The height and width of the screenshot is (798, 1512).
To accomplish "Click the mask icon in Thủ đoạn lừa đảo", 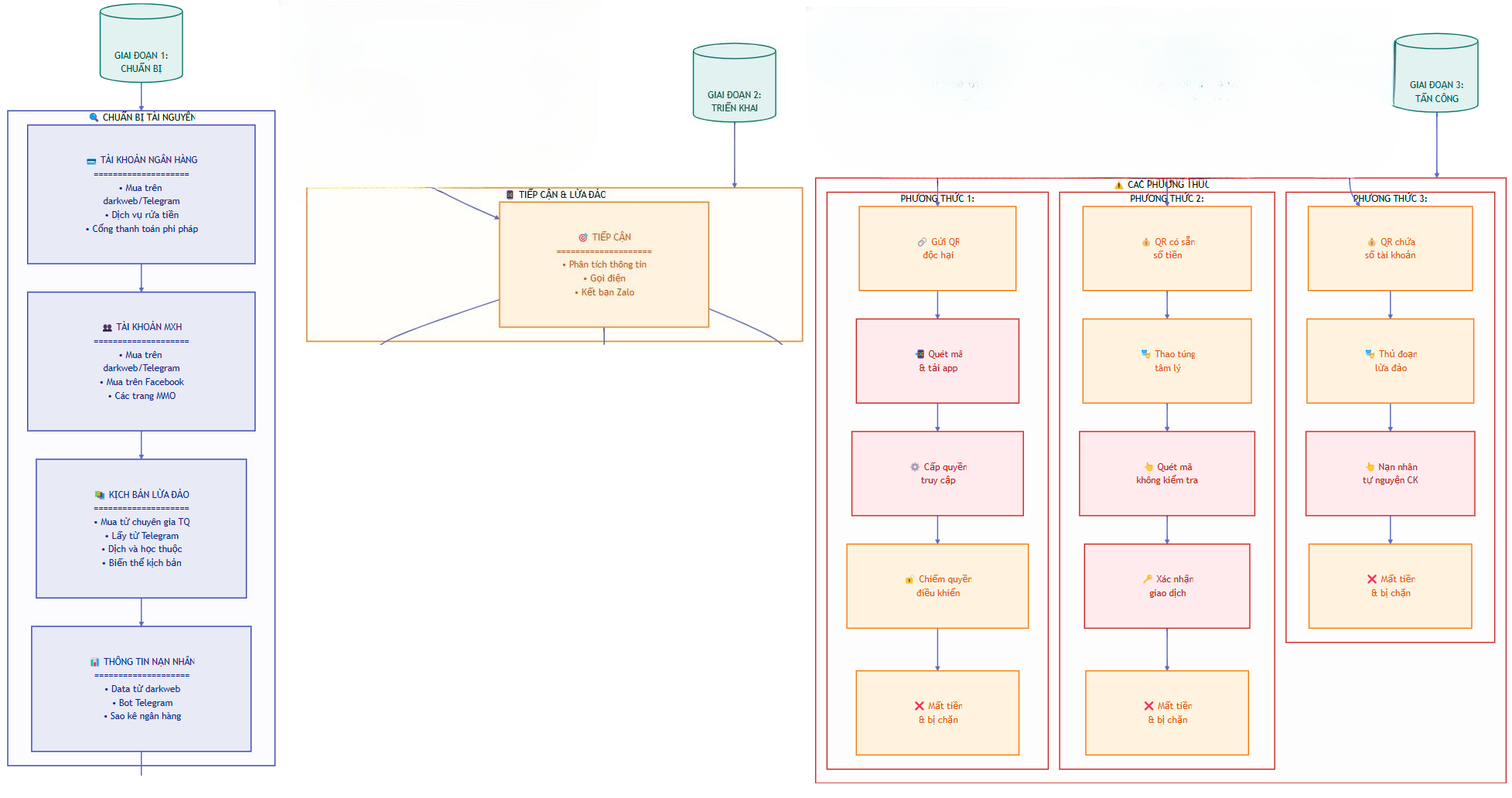I will [x=1370, y=354].
